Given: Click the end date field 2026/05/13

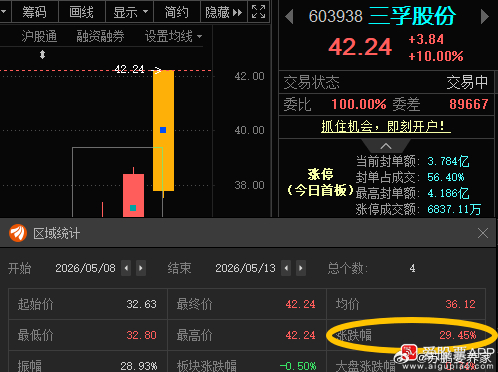Looking at the screenshot, I should coord(245,268).
